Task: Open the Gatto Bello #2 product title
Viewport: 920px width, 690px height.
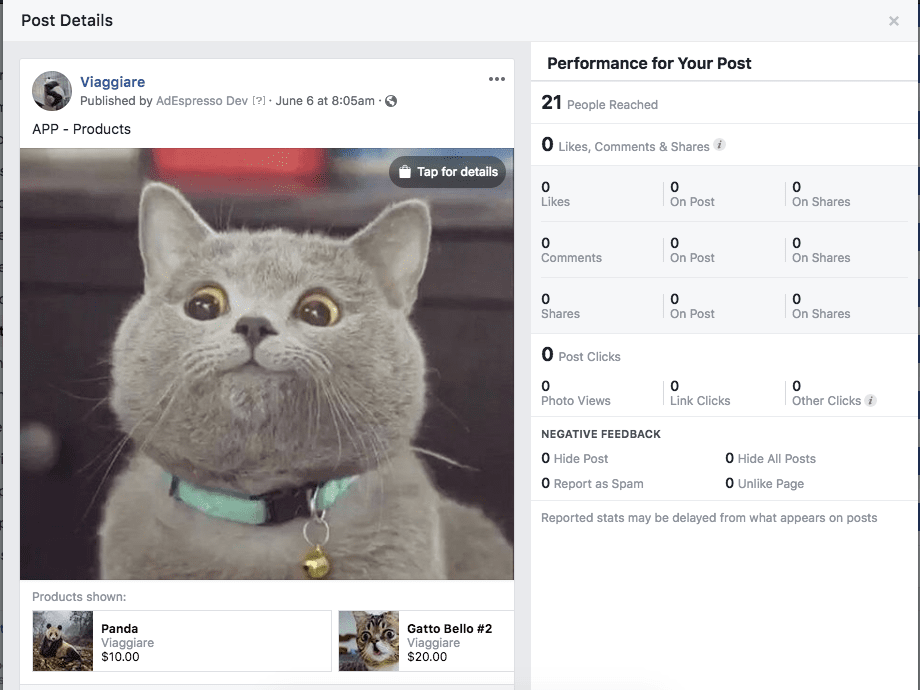Action: (449, 628)
